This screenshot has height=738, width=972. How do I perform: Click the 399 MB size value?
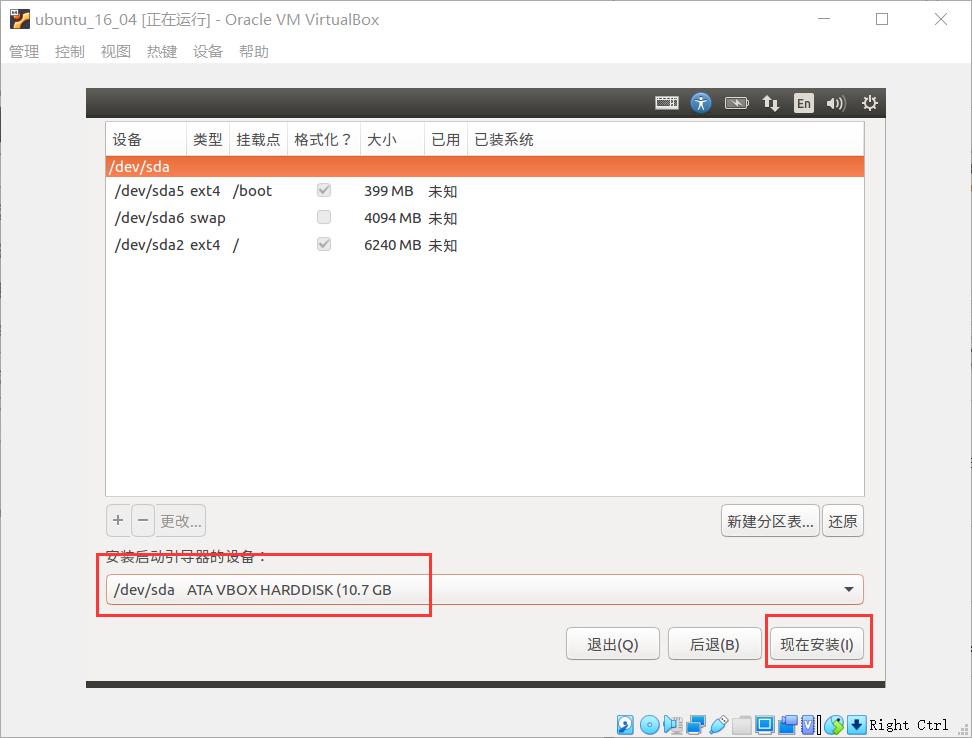click(389, 191)
